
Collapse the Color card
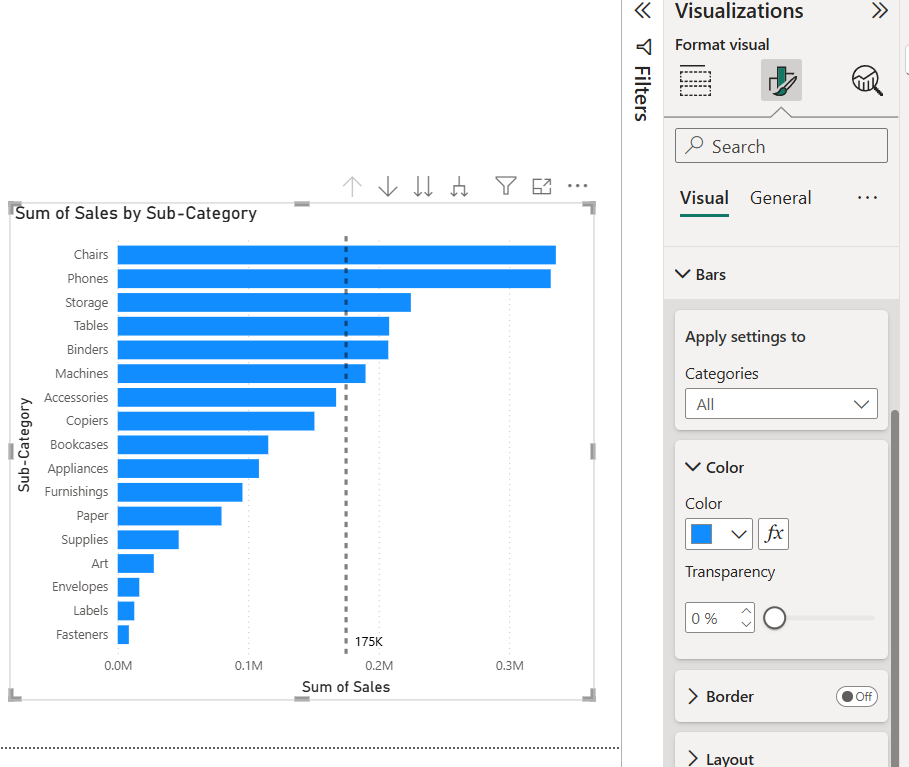(693, 467)
